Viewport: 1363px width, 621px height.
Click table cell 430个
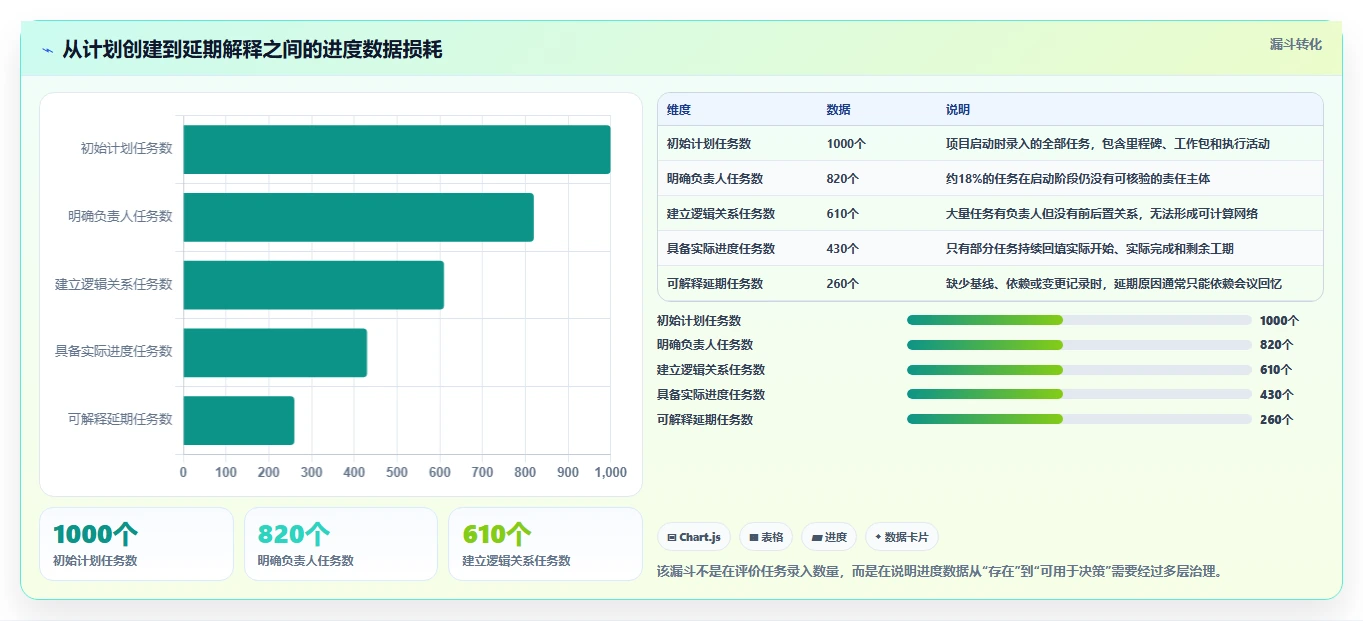[x=843, y=249]
